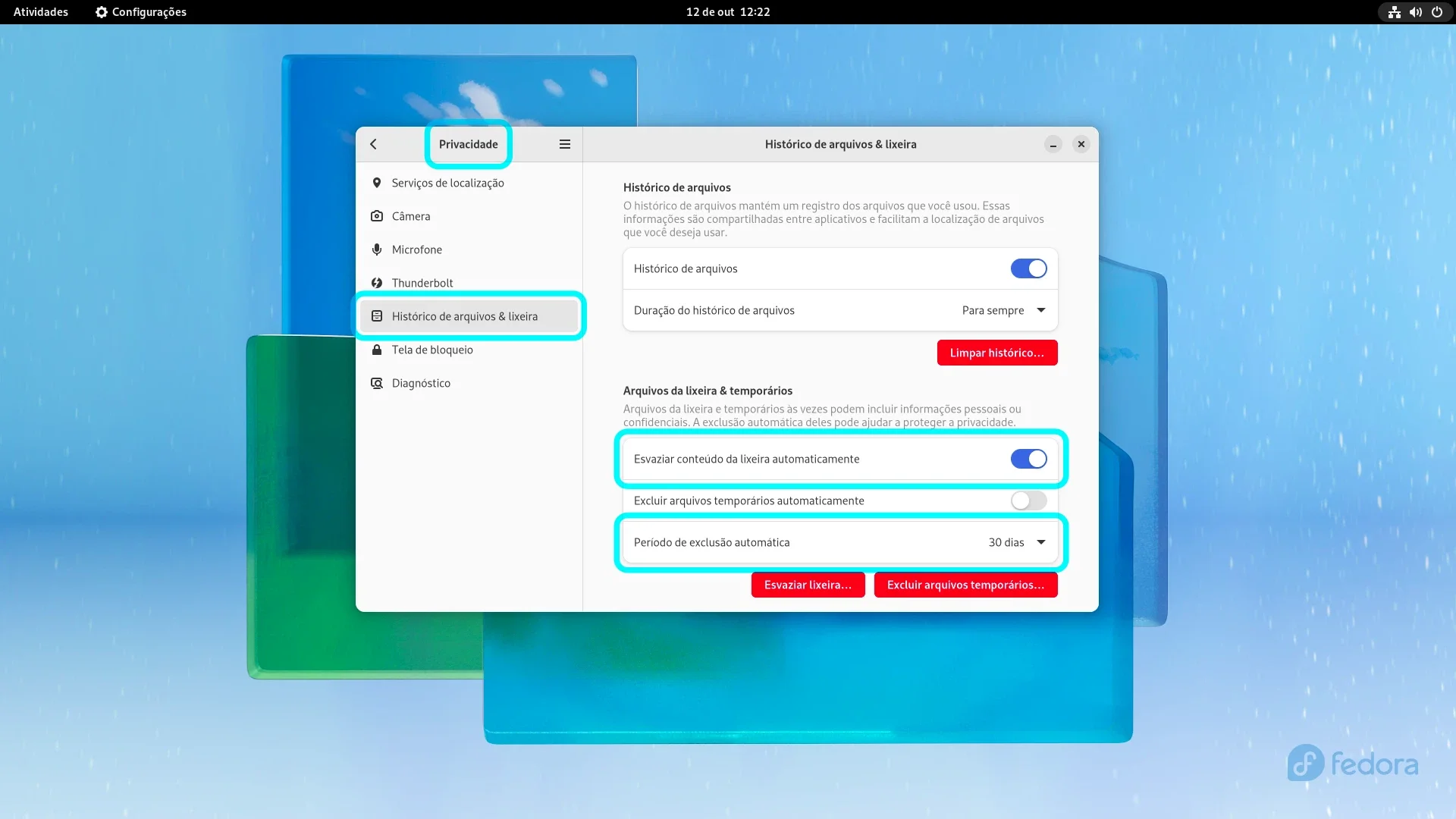
Task: Go back with the sidebar back arrow
Action: pyautogui.click(x=373, y=144)
